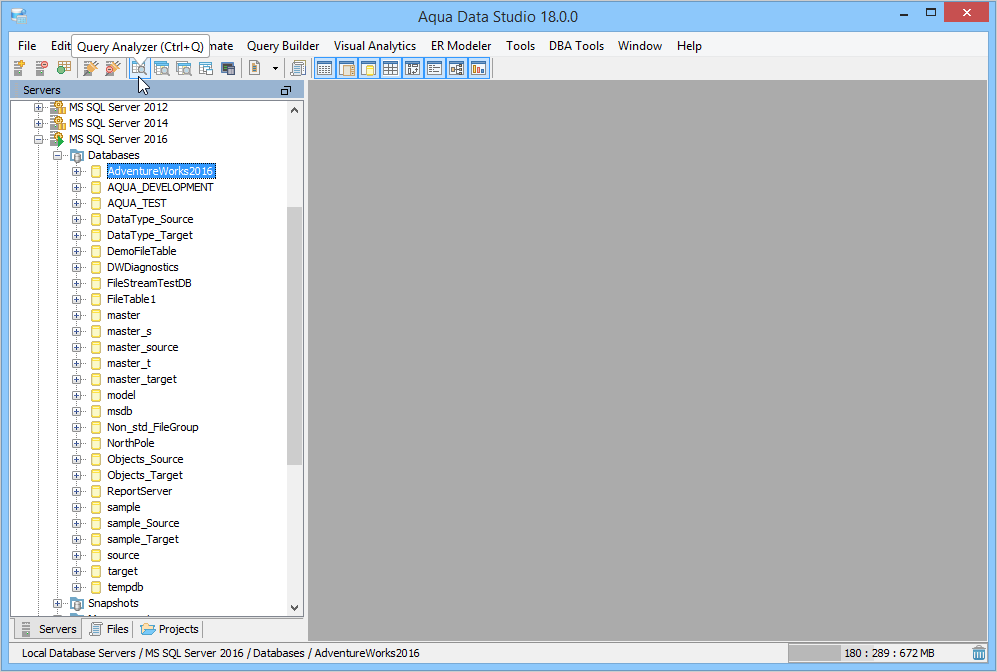Image resolution: width=997 pixels, height=672 pixels.
Task: Click the toolbar icon with green circle and grid
Action: pos(64,68)
